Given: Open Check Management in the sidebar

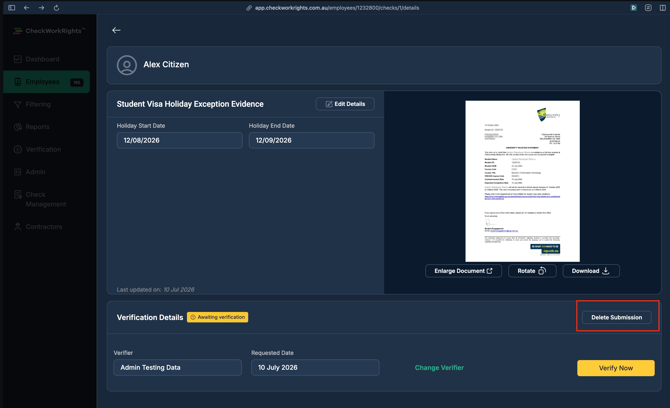Looking at the screenshot, I should (47, 199).
